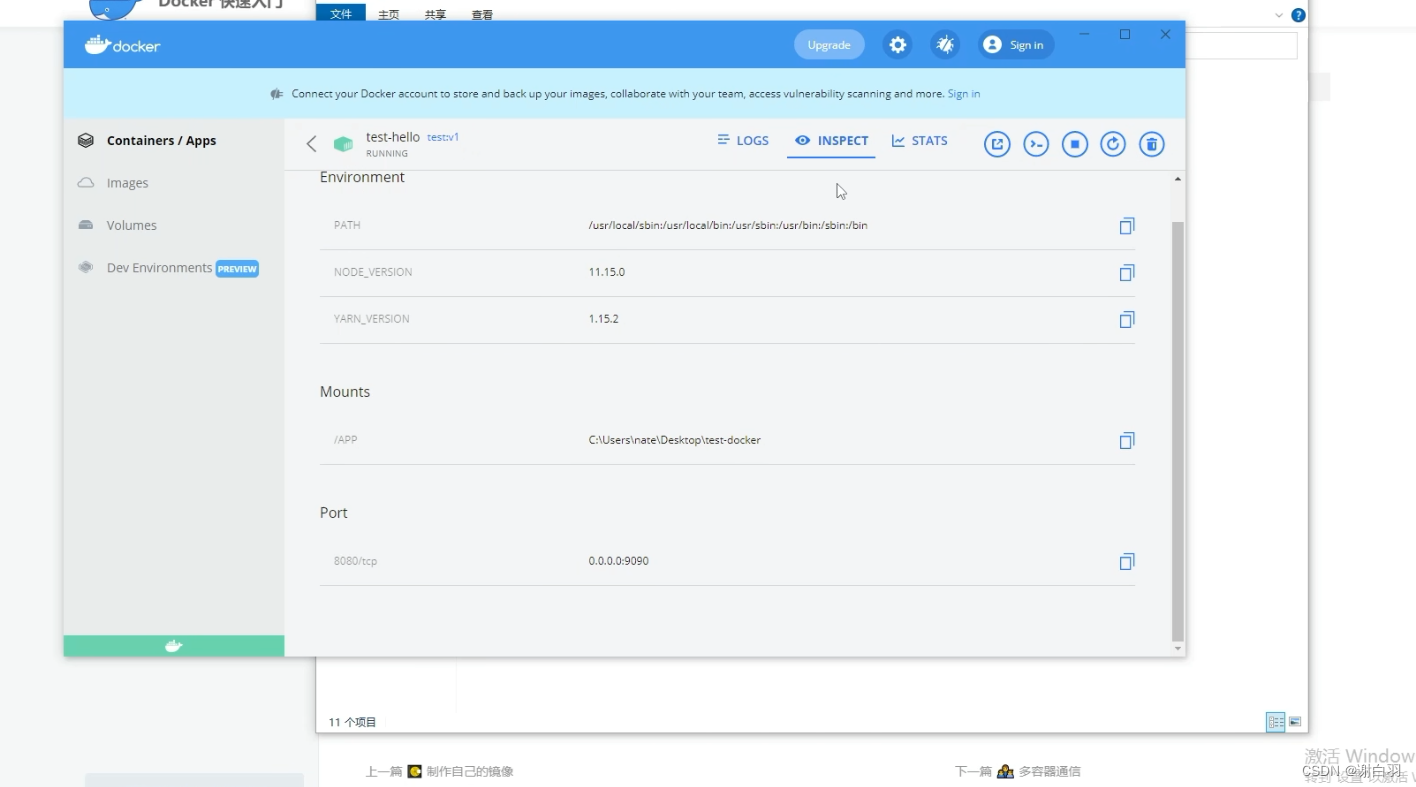
Task: Select the INSPECT tab
Action: 831,141
